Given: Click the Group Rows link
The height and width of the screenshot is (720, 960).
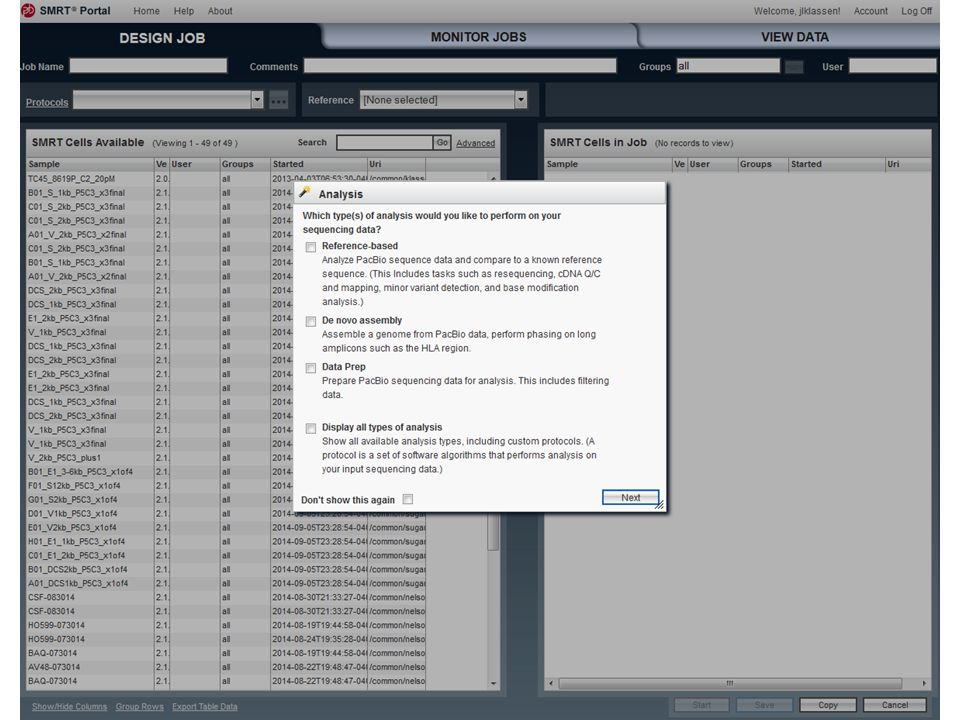Looking at the screenshot, I should [140, 707].
